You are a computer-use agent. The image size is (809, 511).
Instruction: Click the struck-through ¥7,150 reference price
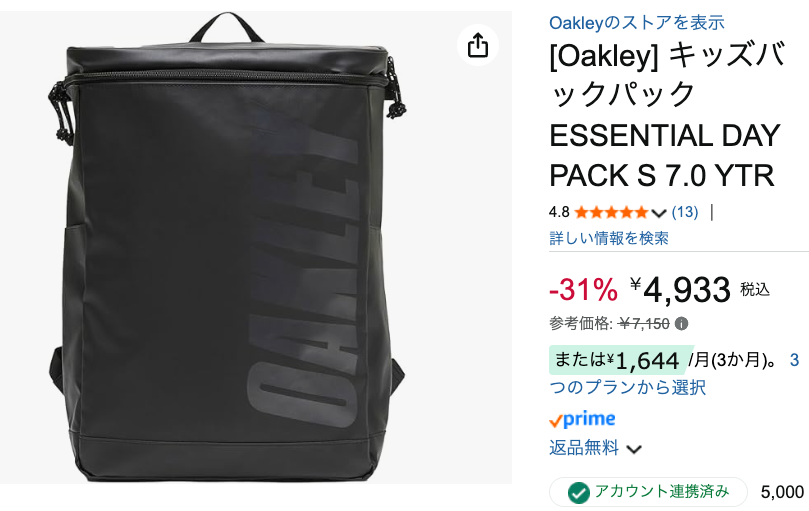644,324
